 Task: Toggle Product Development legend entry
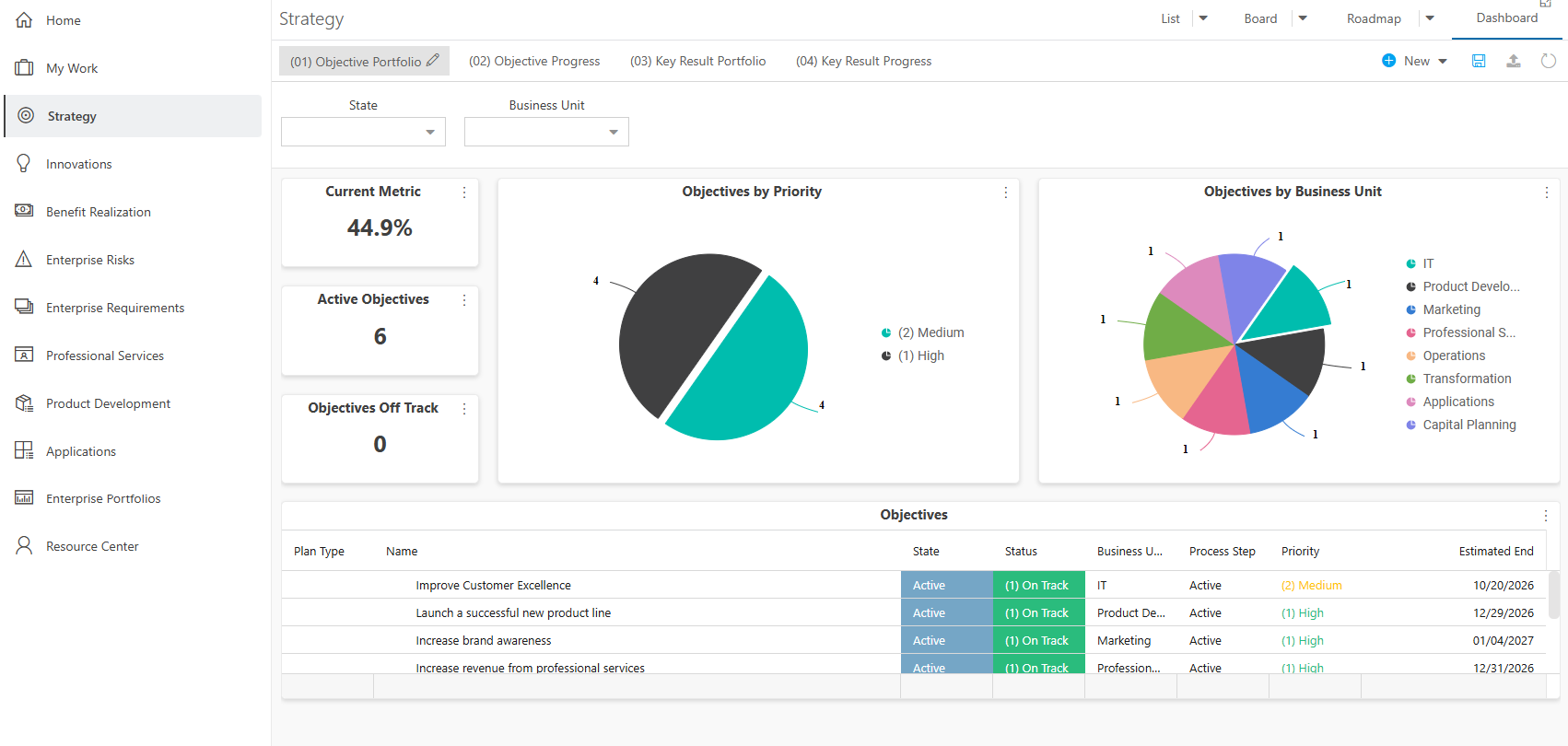[x=1463, y=286]
